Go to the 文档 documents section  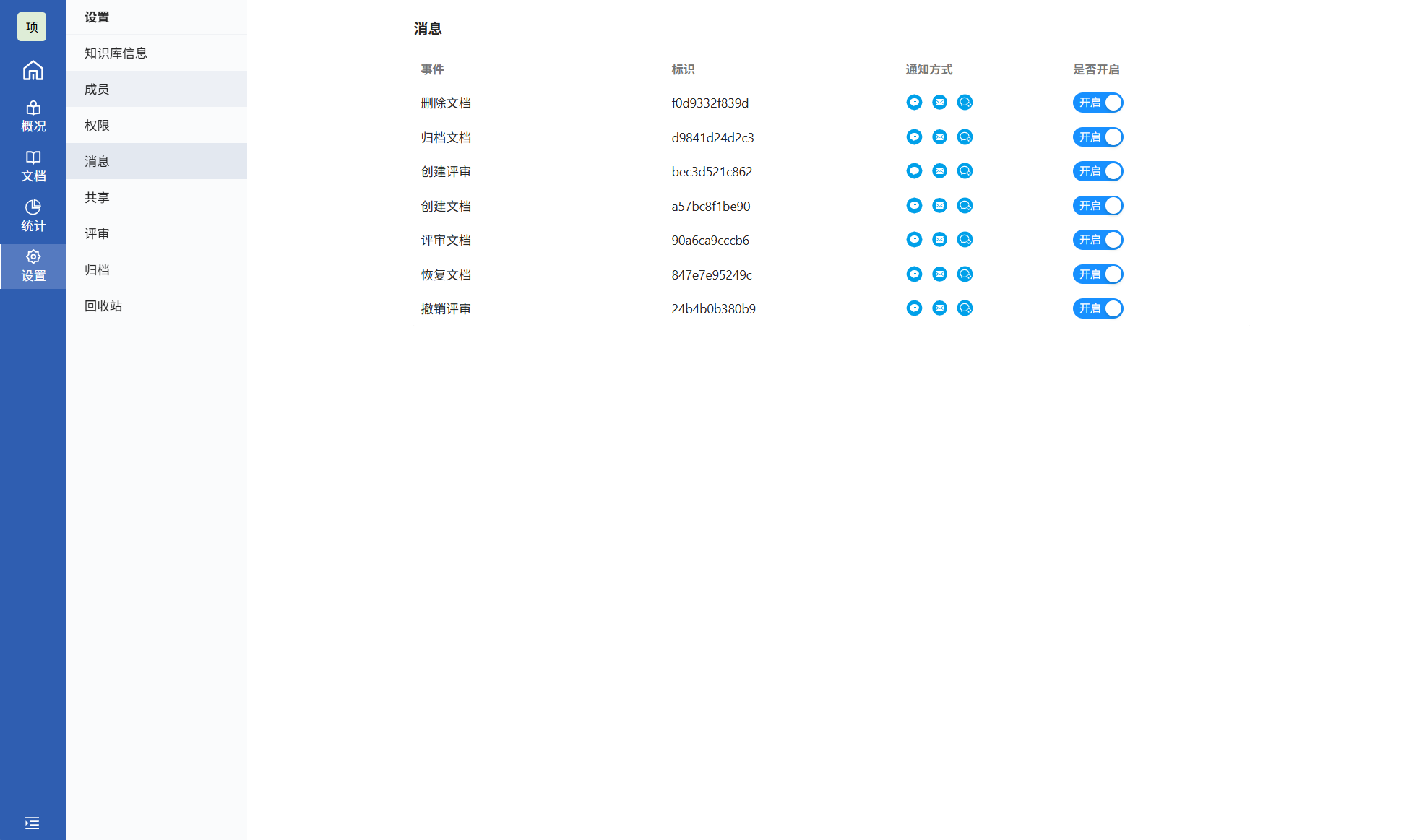coord(33,166)
